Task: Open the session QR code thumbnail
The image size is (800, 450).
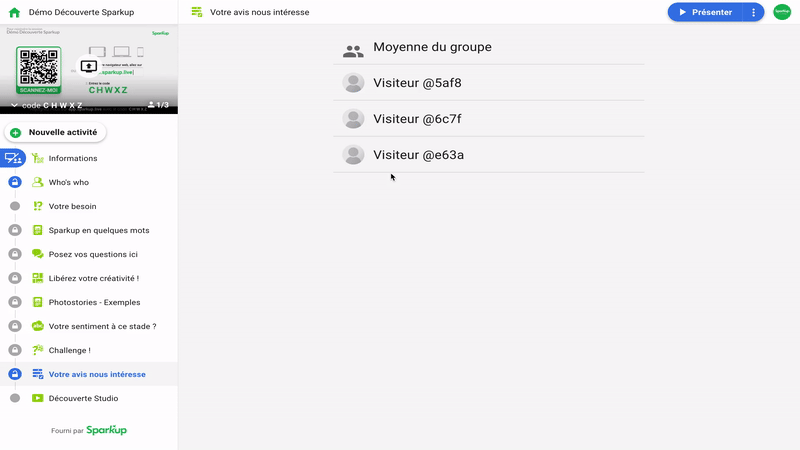Action: [x=38, y=70]
